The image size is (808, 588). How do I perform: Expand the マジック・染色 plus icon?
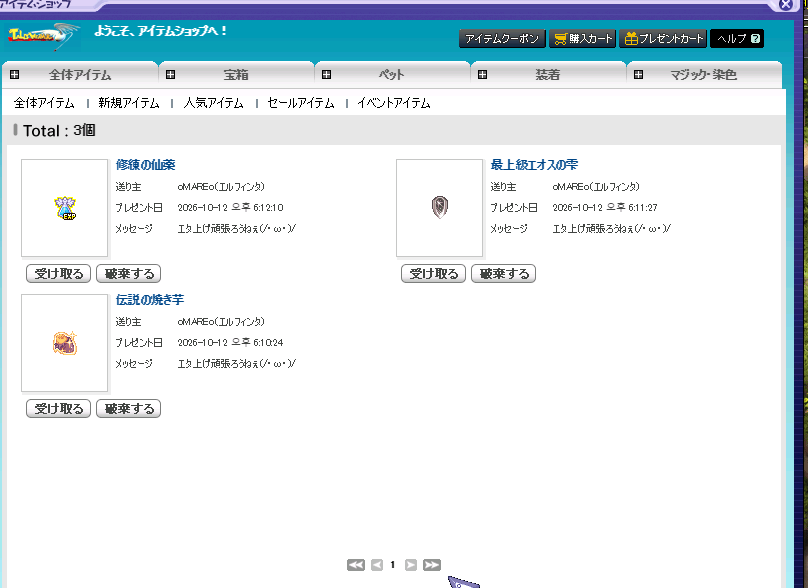(x=638, y=75)
